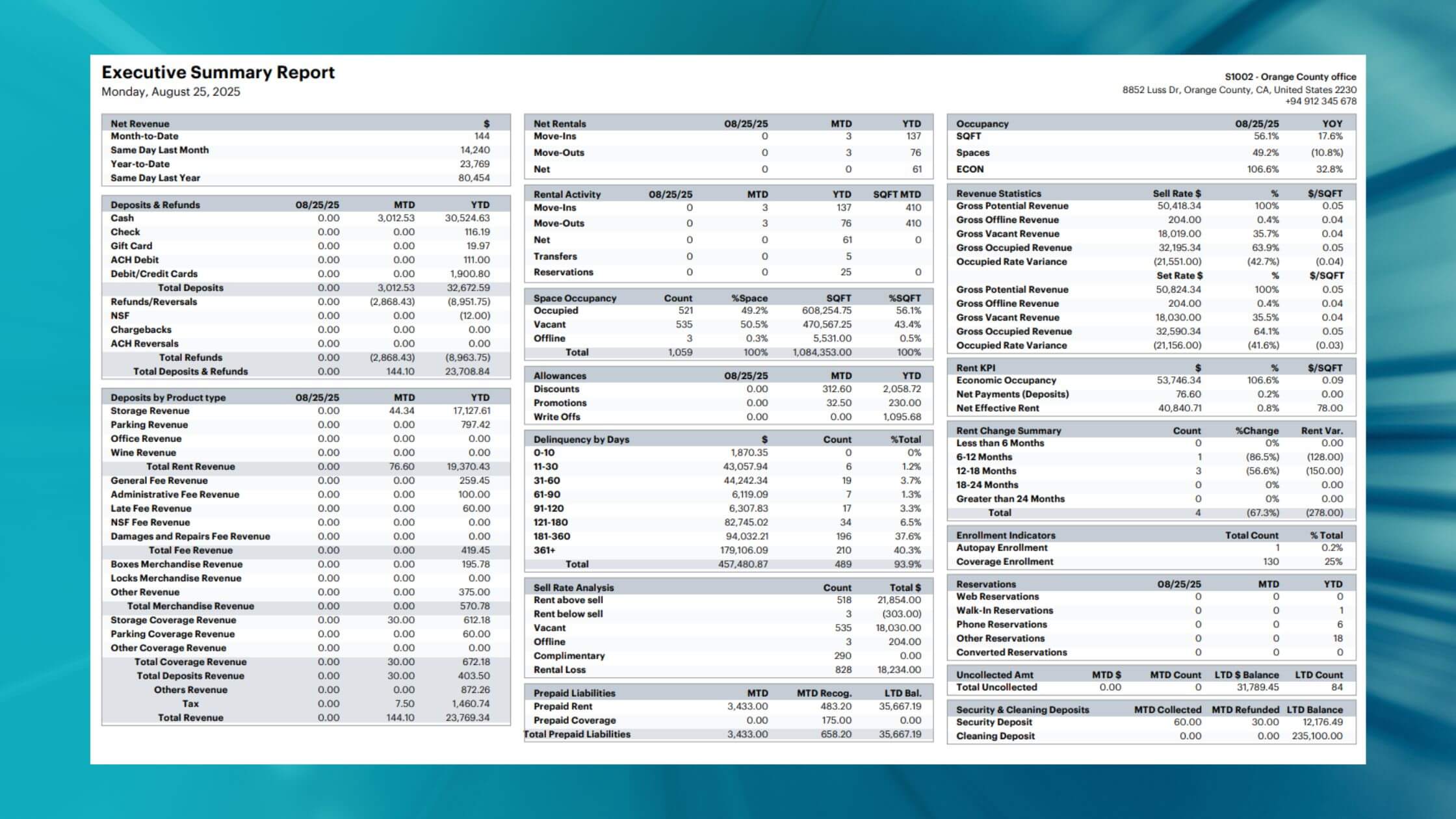Select the Net Effective Rent row label
Viewport: 1456px width, 819px height.
998,408
